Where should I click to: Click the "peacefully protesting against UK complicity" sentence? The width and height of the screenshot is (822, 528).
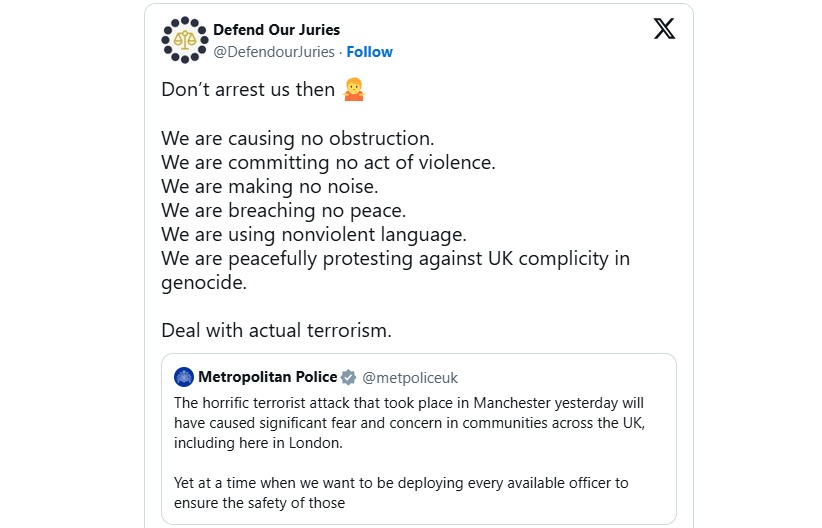(395, 259)
